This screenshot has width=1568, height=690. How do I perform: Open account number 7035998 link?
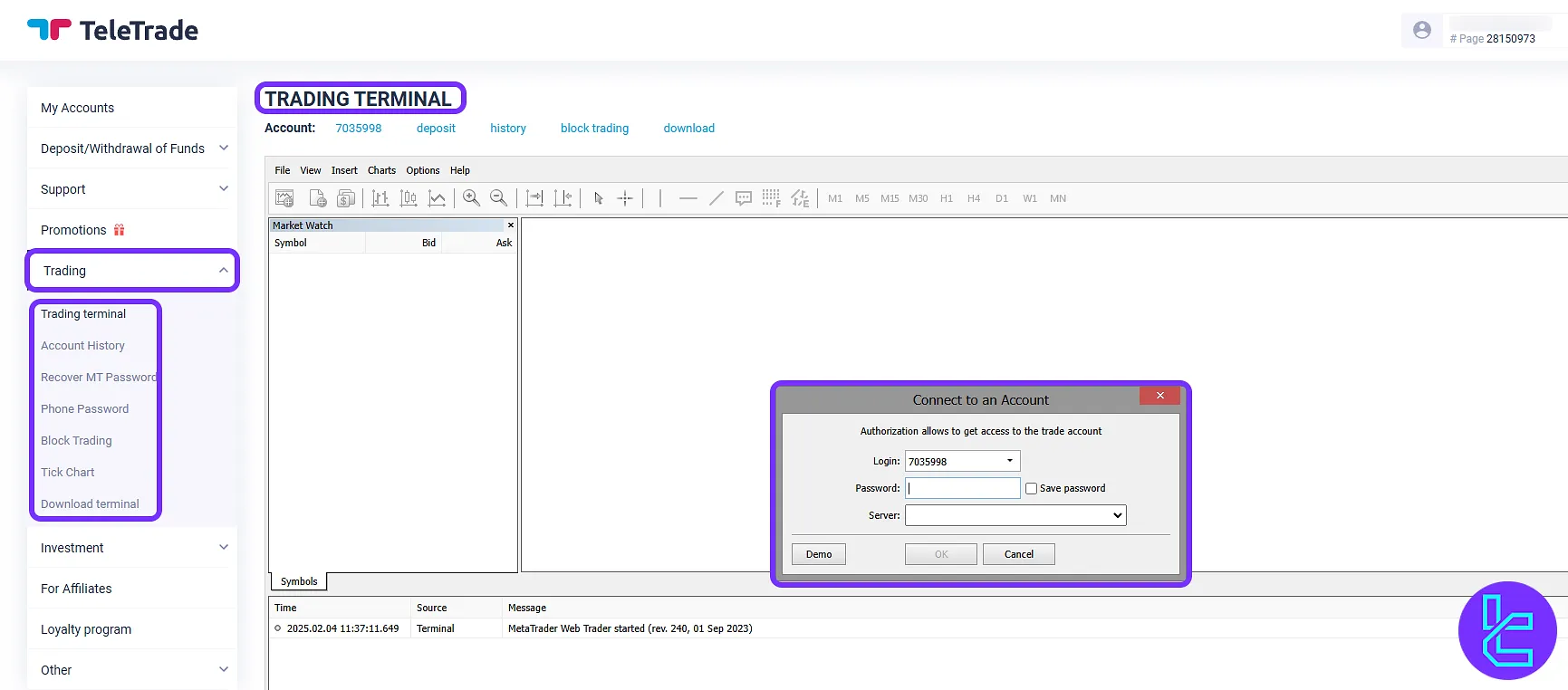click(x=359, y=128)
